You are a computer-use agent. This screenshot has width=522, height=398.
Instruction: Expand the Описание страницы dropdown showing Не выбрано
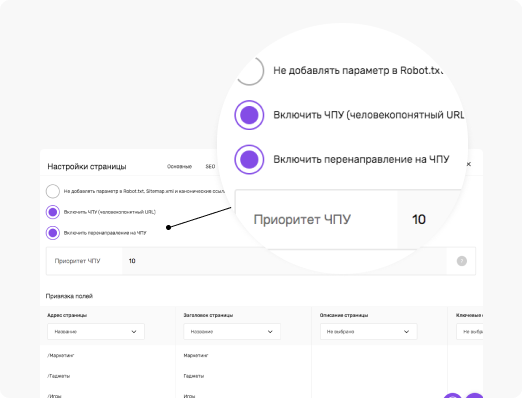[x=368, y=332]
